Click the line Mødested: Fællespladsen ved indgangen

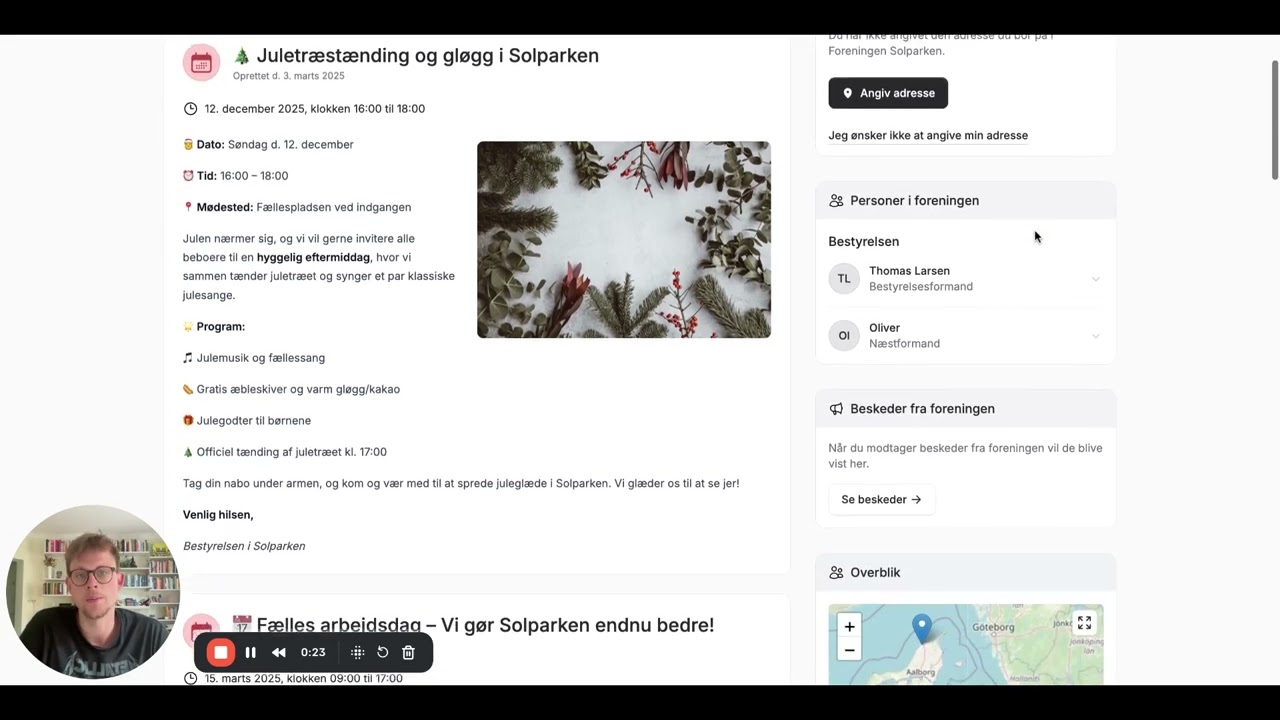pos(297,207)
